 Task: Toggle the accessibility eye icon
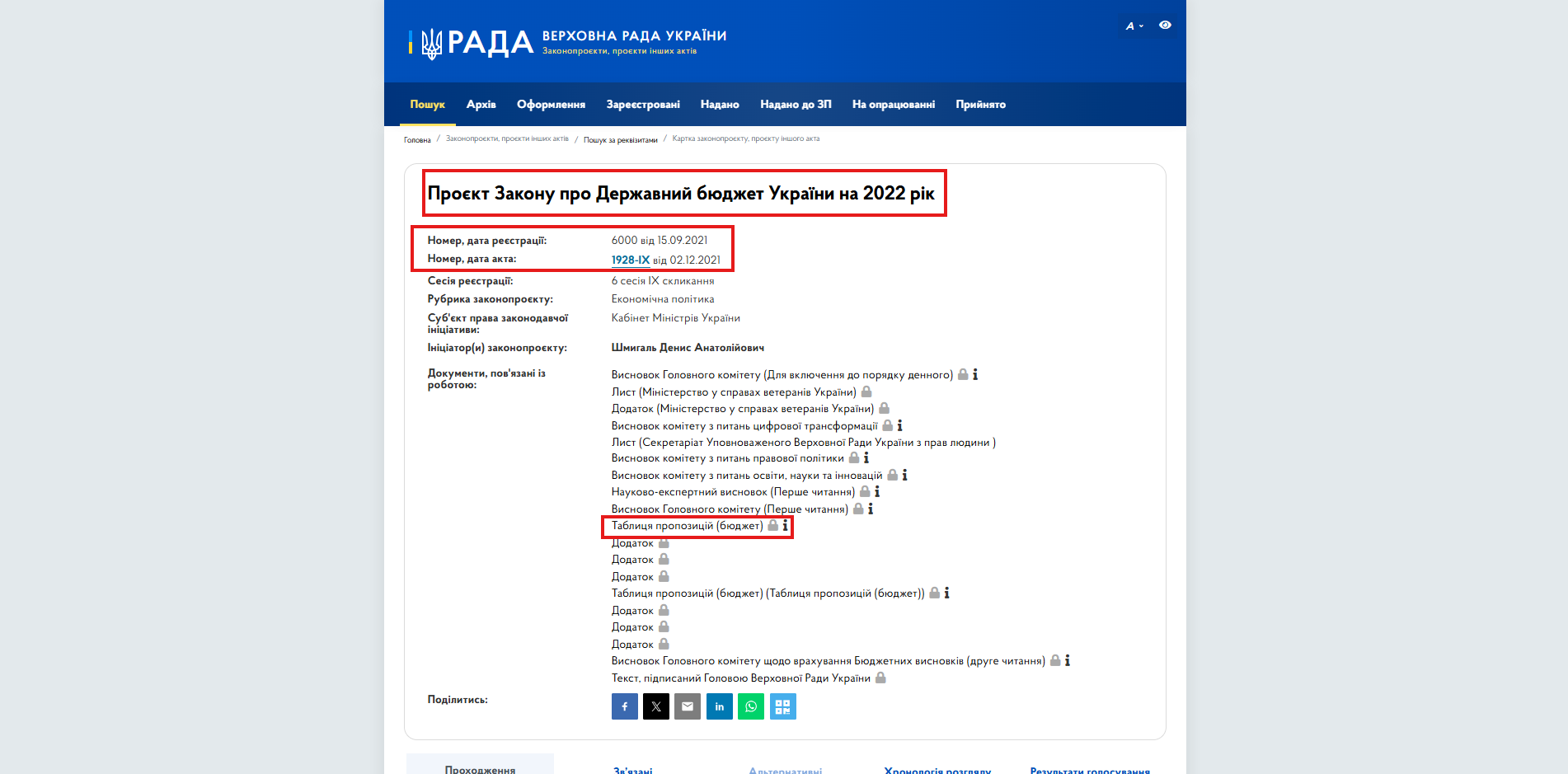click(1165, 25)
